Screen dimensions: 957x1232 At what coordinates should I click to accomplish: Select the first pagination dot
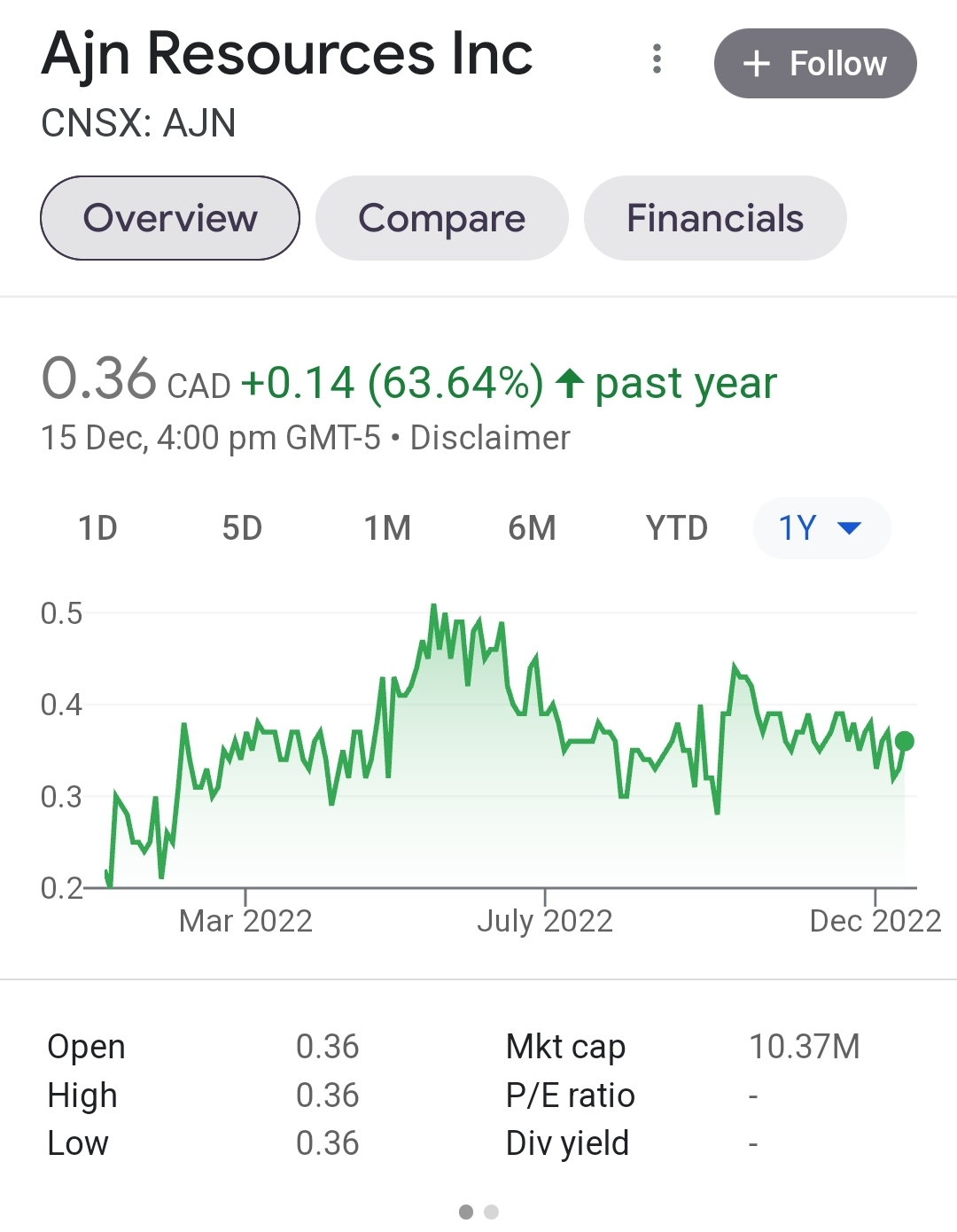coord(466,1212)
